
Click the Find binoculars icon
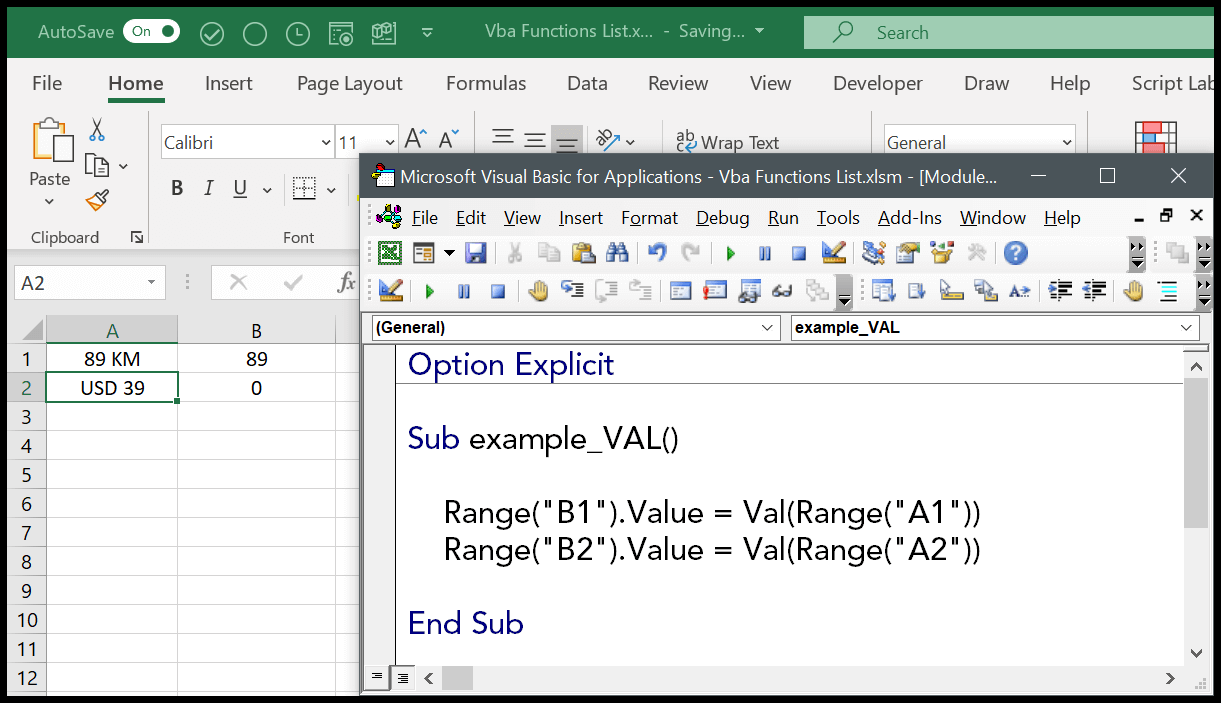[x=617, y=253]
